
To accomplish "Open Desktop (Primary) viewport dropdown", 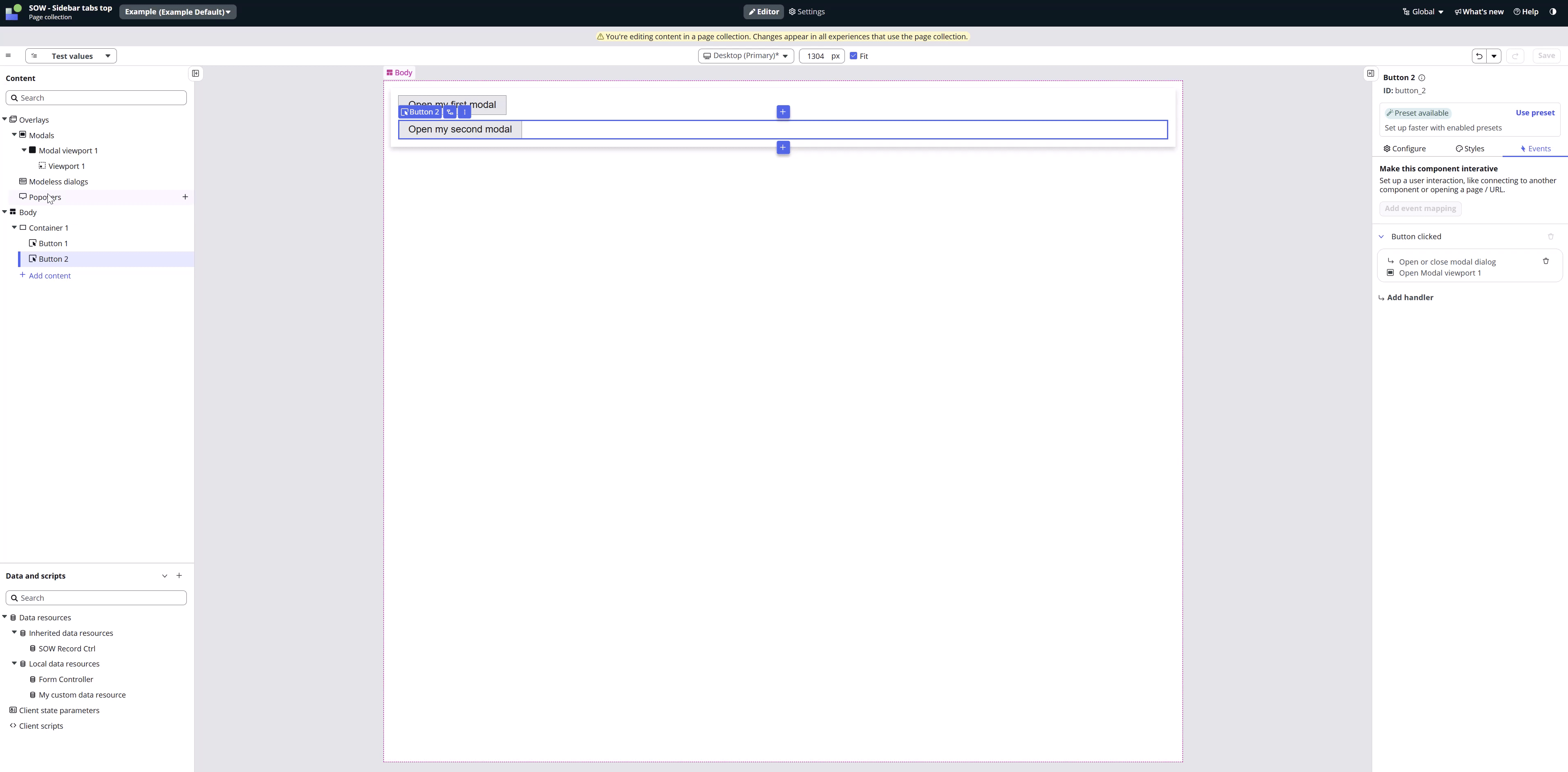I will pyautogui.click(x=745, y=56).
